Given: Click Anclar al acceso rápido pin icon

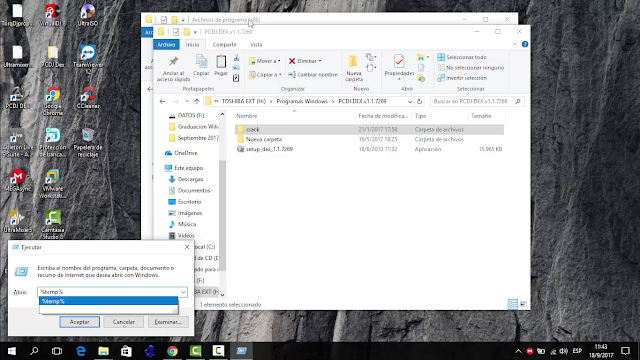Looking at the screenshot, I should tap(173, 62).
